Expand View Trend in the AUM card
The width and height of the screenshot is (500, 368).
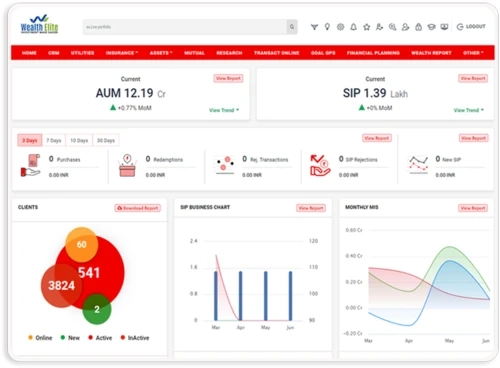click(x=224, y=110)
